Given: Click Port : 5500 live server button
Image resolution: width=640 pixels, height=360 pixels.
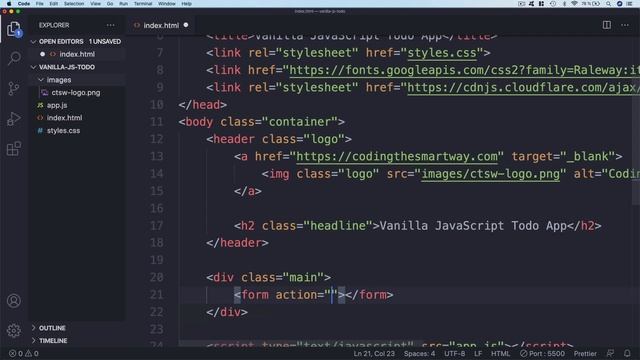Looking at the screenshot, I should coord(542,353).
